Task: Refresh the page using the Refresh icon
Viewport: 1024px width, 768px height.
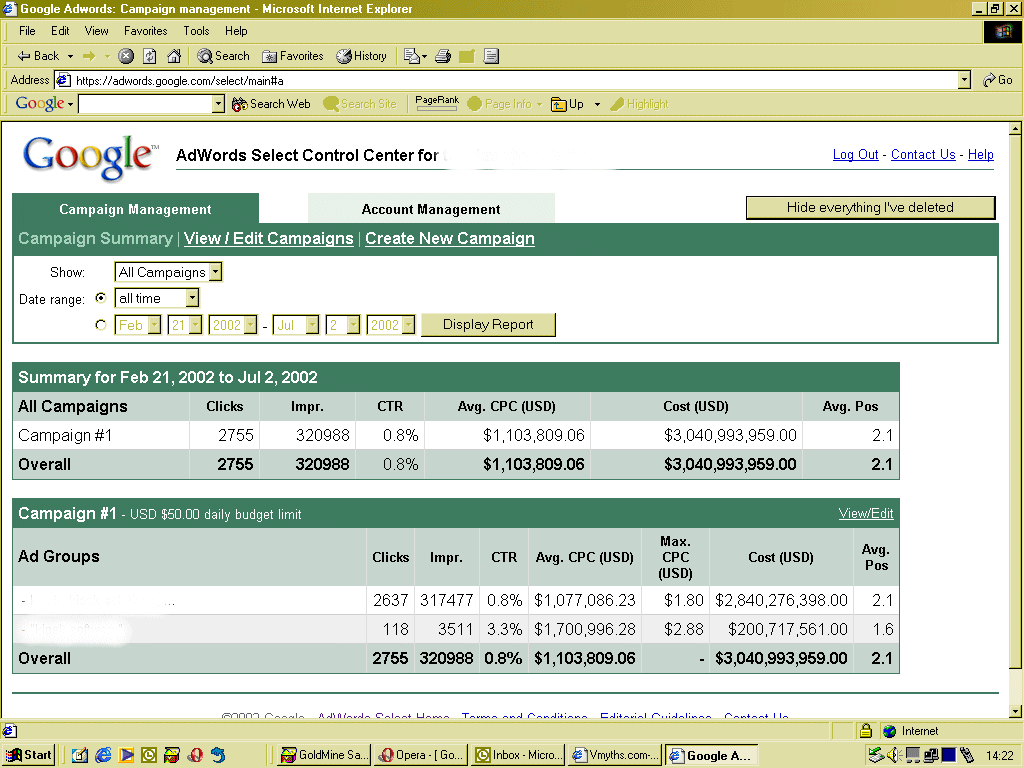Action: 150,56
